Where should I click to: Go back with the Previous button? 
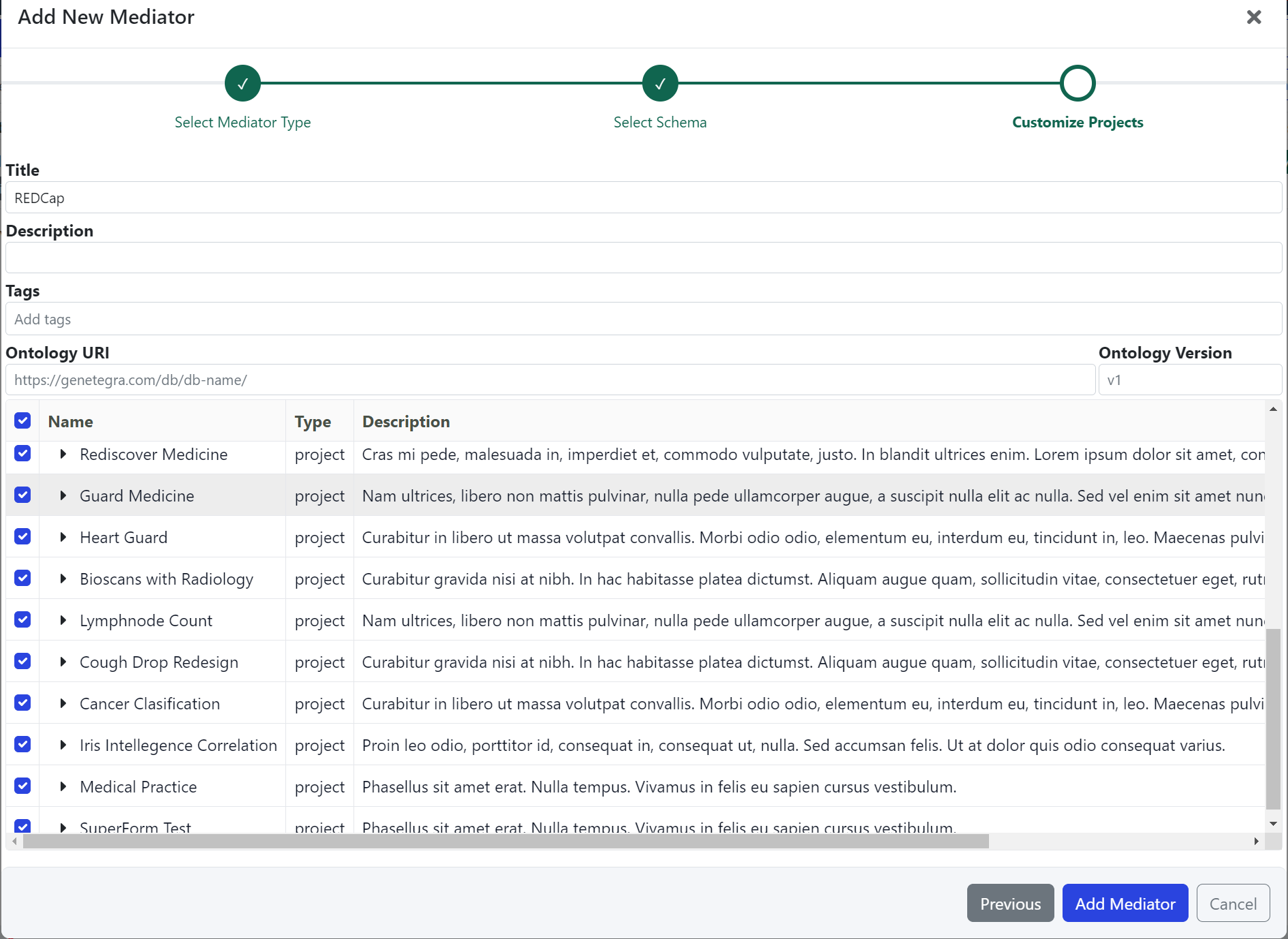tap(1010, 904)
